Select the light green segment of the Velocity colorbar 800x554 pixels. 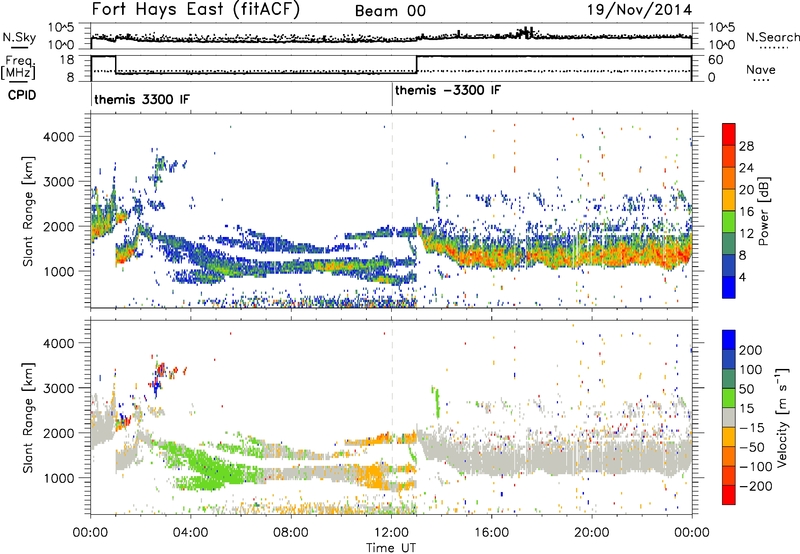[729, 398]
